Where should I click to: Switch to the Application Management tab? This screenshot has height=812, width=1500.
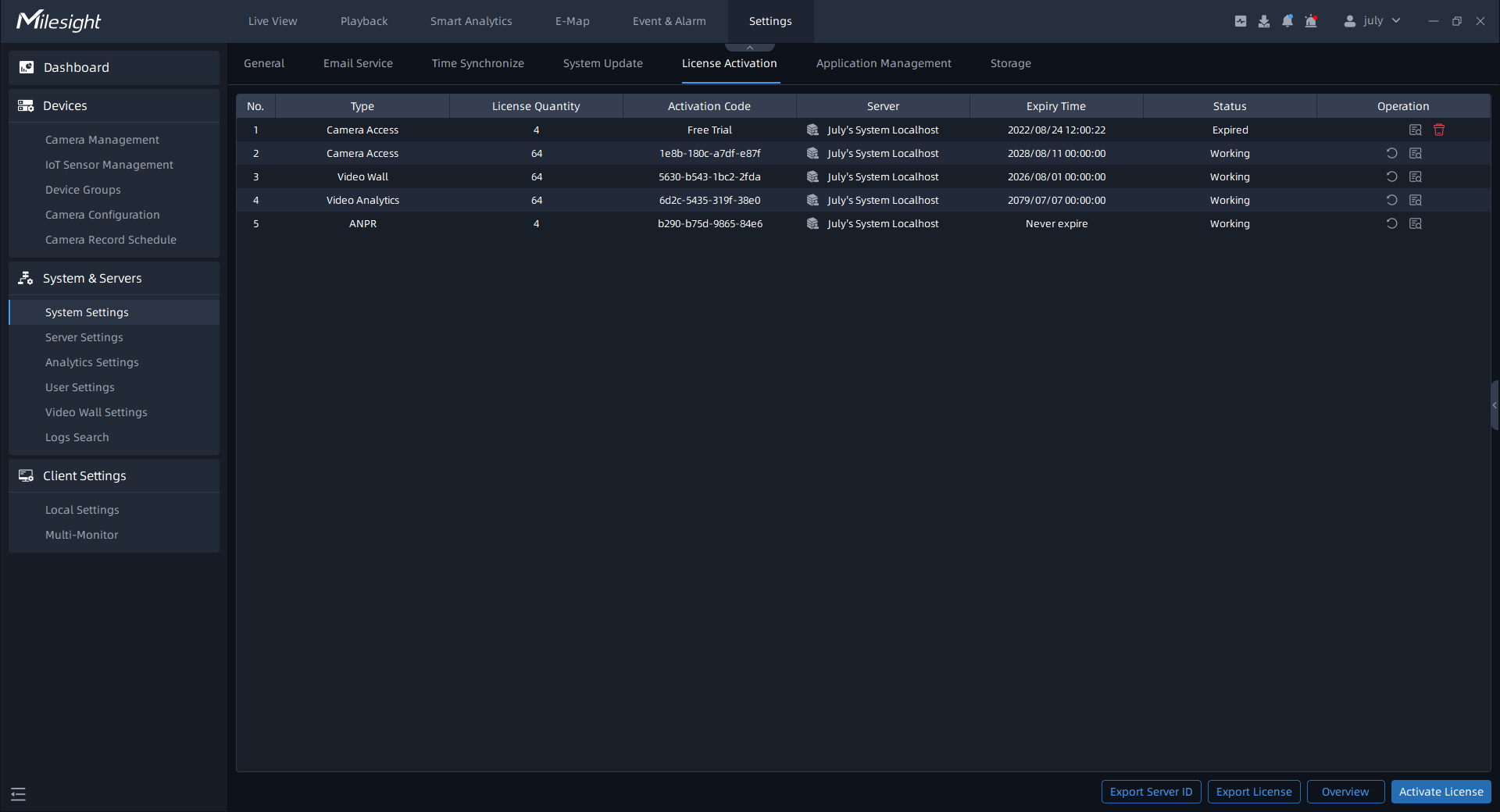[884, 63]
